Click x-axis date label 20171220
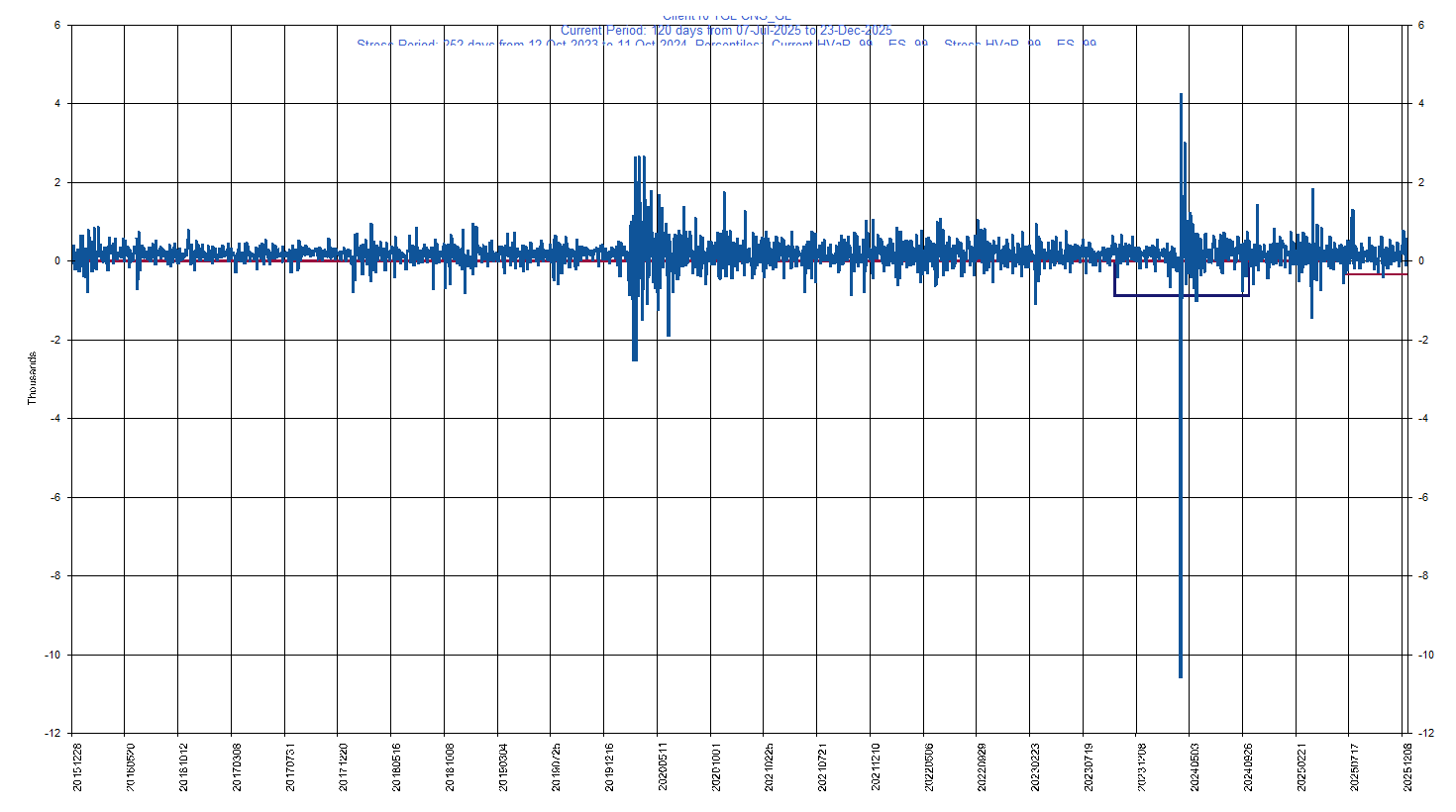This screenshot has height=812, width=1456. tap(344, 767)
